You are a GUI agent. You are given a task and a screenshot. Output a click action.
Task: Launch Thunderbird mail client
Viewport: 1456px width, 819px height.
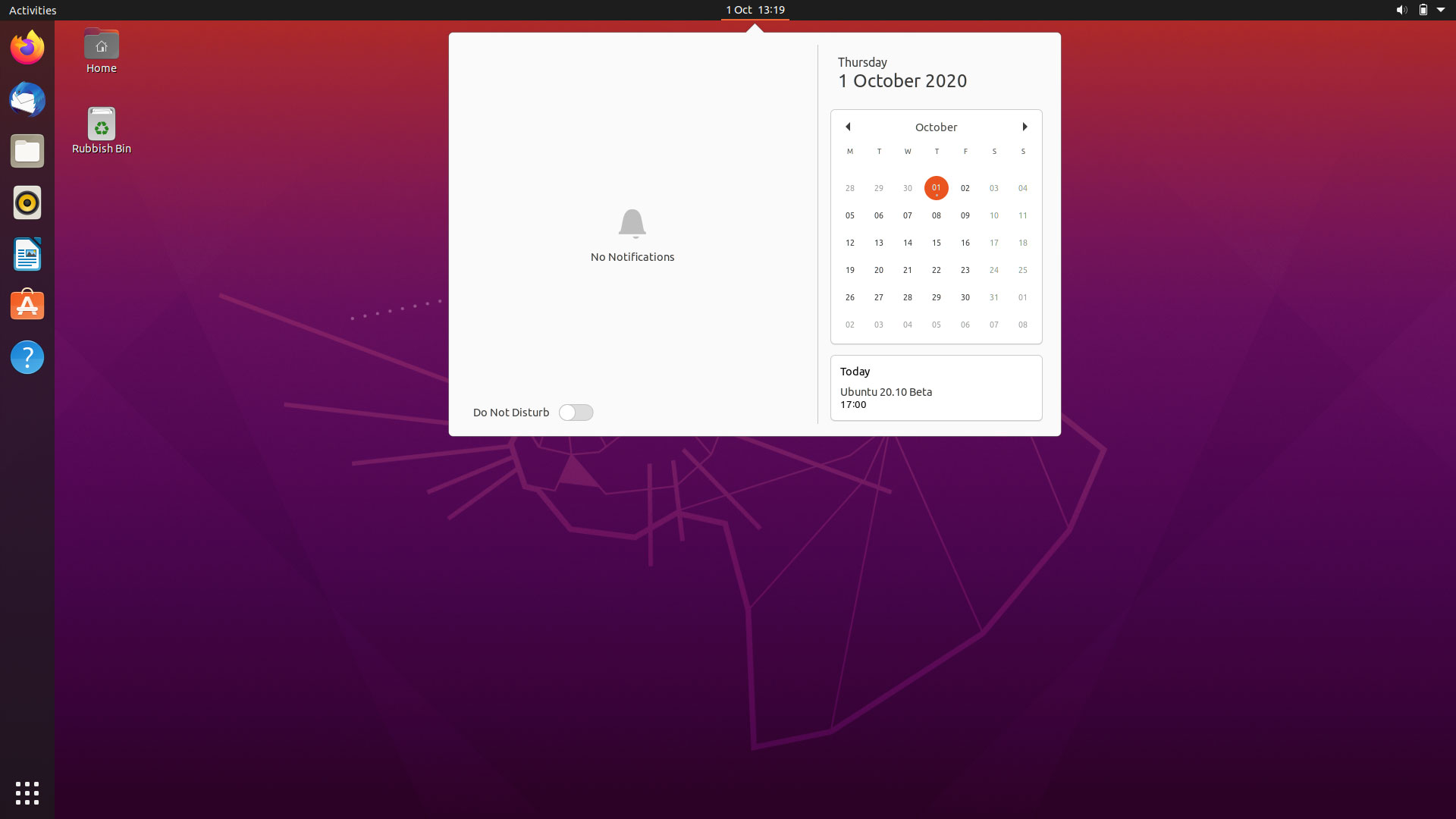[27, 100]
